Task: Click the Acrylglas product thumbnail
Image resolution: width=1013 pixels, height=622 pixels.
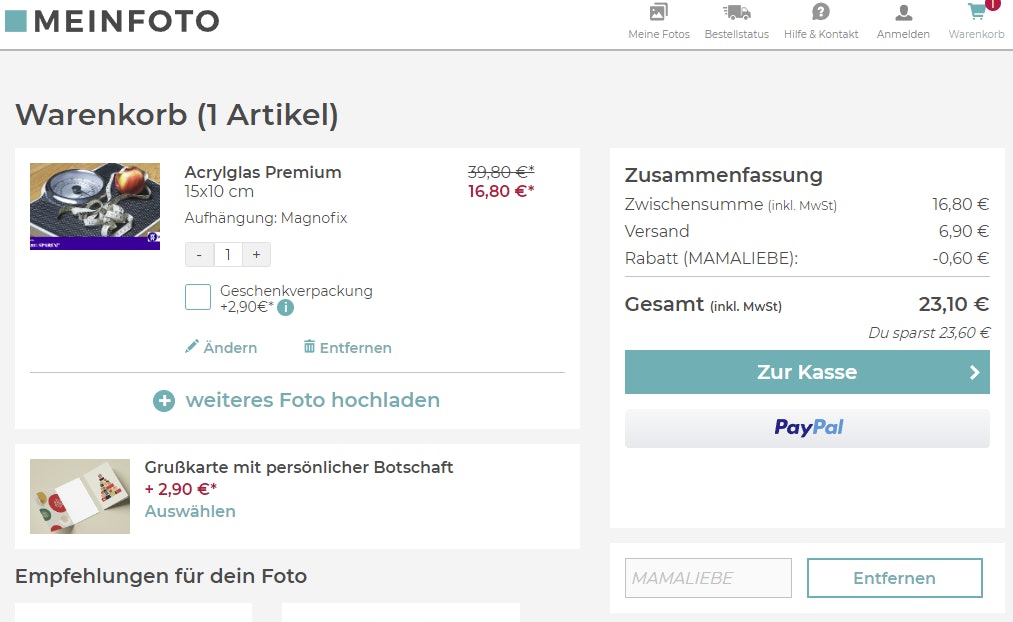Action: click(94, 205)
